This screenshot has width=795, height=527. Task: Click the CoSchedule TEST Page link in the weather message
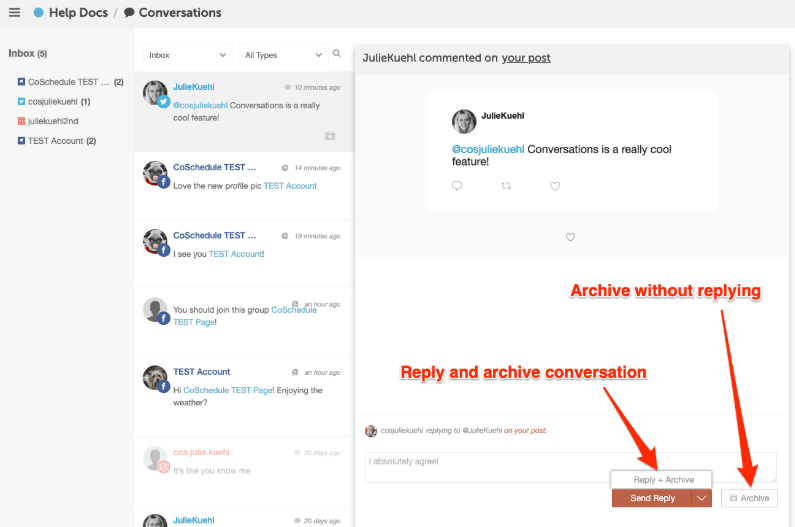tap(228, 390)
